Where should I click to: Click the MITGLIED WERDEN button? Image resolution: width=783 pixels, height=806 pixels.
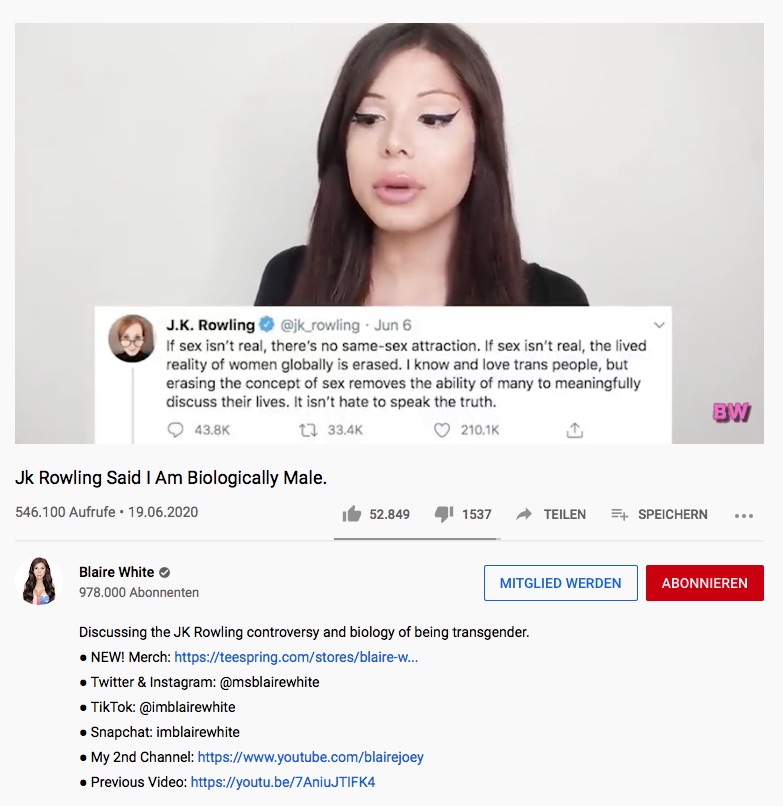pyautogui.click(x=560, y=583)
